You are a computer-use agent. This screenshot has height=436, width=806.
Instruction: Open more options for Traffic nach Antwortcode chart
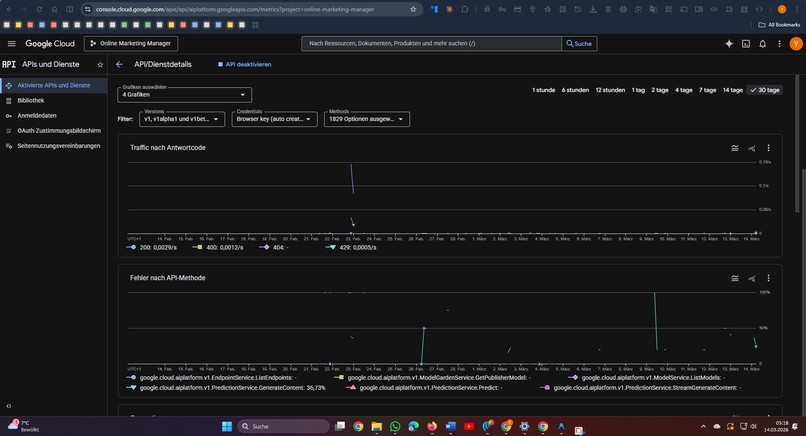pyautogui.click(x=768, y=148)
